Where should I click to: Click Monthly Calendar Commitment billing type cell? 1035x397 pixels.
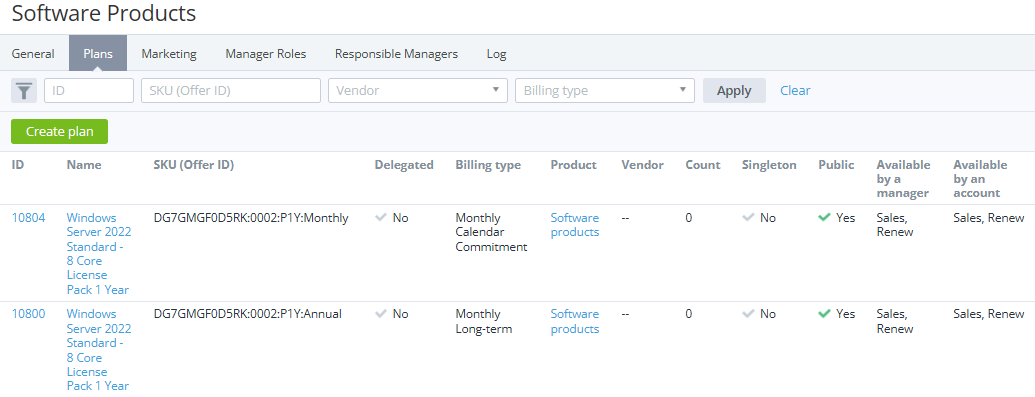point(491,233)
